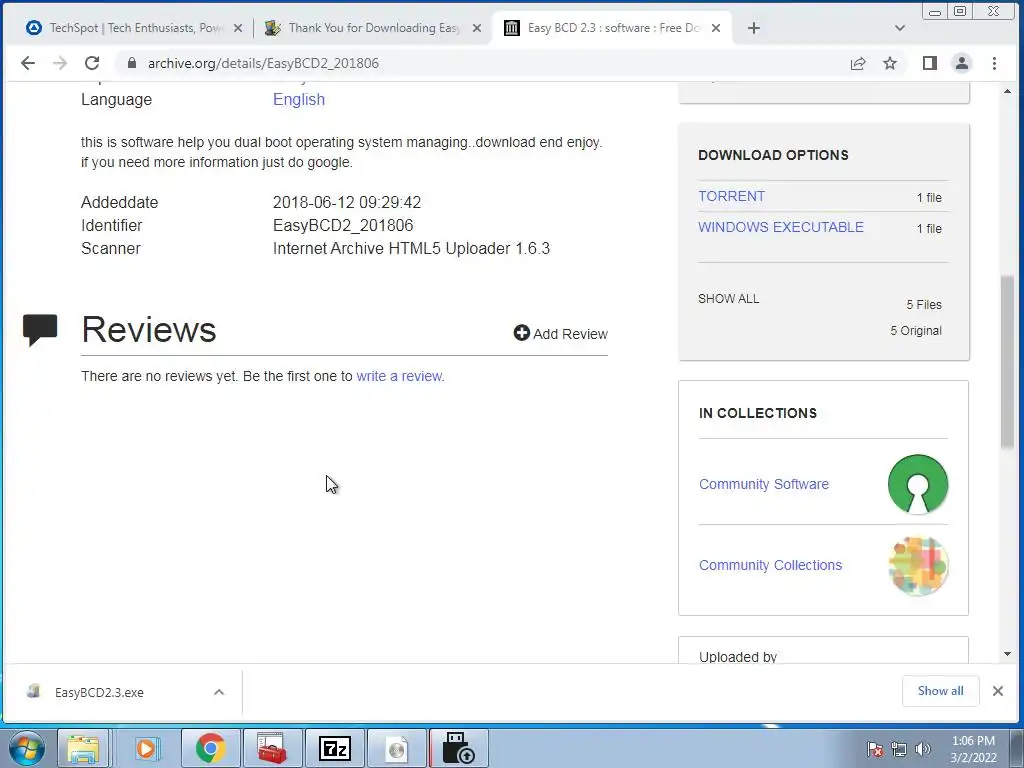Open the red toolbox taskbar app
This screenshot has height=768, width=1024.
click(x=272, y=748)
